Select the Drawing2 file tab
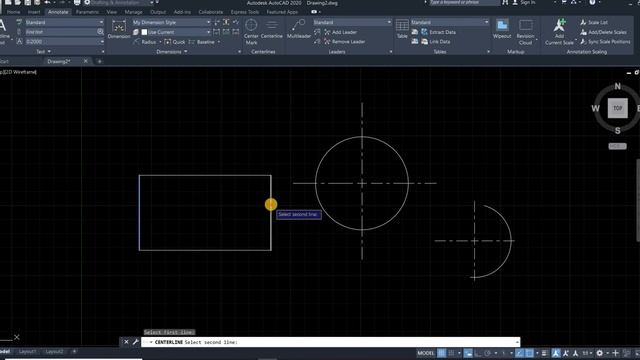 click(x=59, y=62)
